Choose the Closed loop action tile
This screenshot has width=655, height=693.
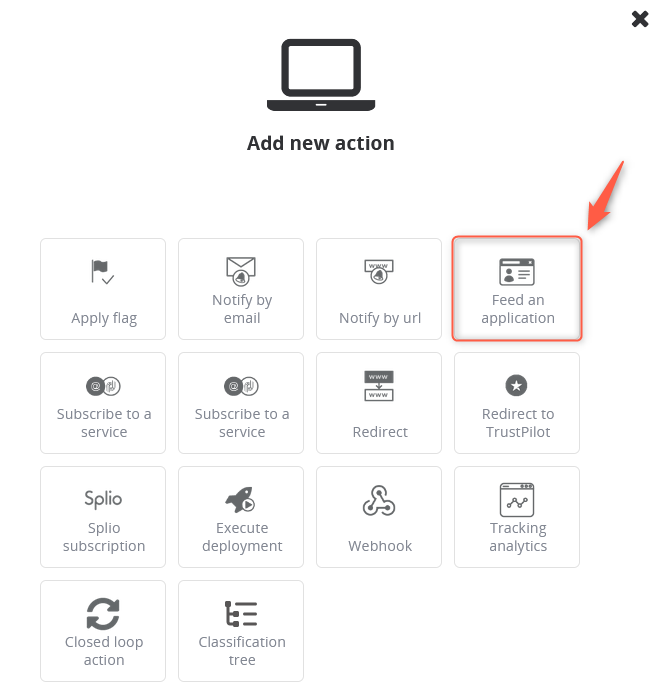103,631
